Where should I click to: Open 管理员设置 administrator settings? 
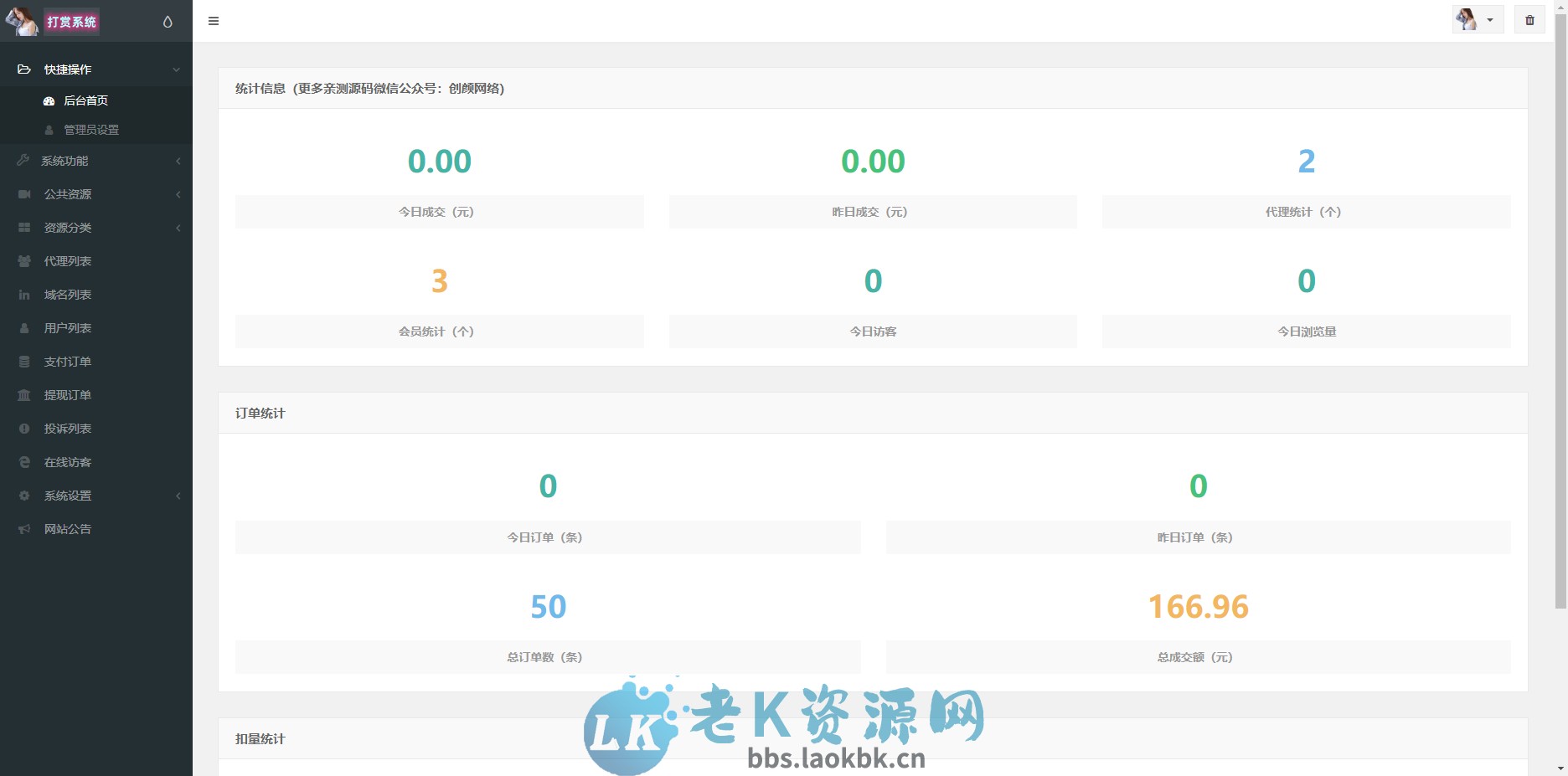88,130
